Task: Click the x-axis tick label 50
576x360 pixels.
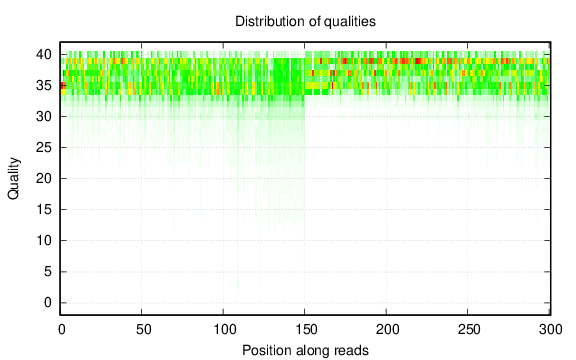Action: (x=143, y=330)
